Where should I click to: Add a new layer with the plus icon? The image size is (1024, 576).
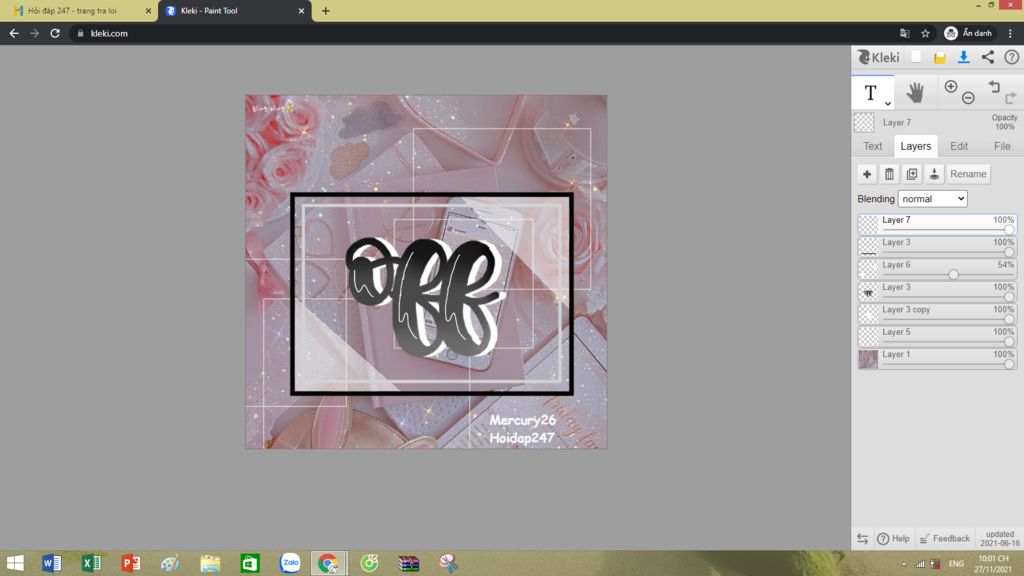point(866,174)
